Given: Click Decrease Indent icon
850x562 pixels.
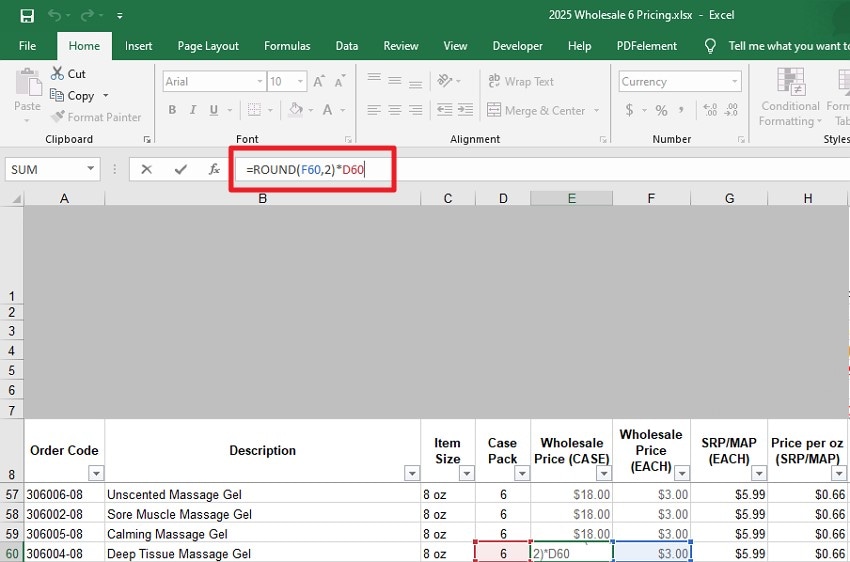Looking at the screenshot, I should click(445, 110).
